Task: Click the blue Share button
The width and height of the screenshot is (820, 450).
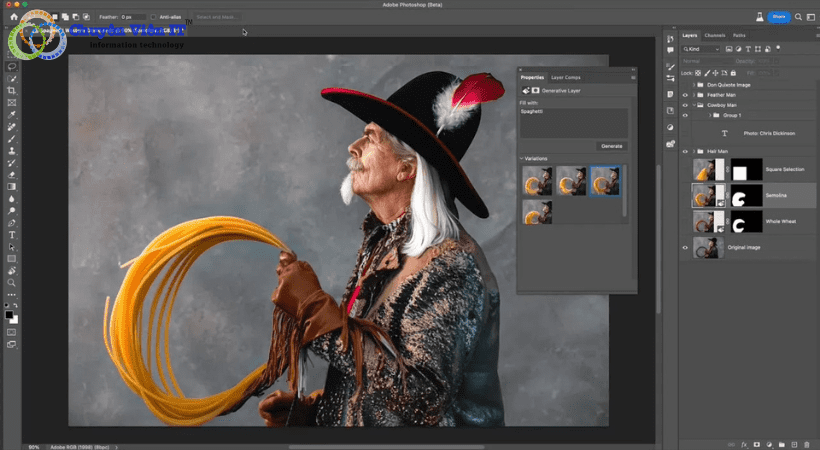Action: pos(778,17)
